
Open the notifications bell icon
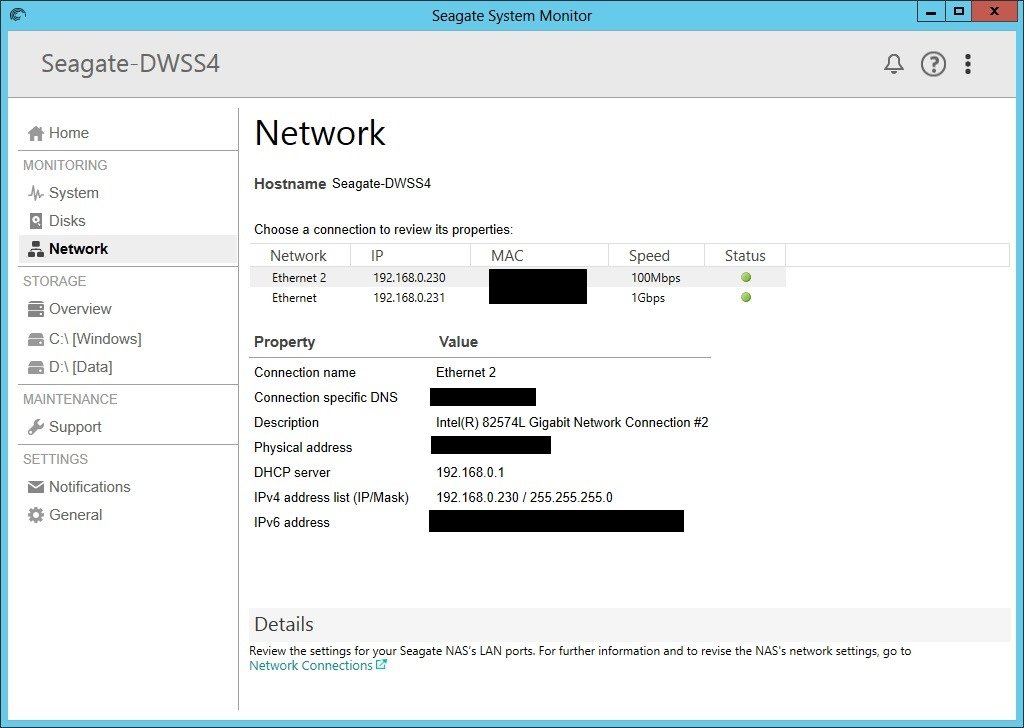point(893,64)
